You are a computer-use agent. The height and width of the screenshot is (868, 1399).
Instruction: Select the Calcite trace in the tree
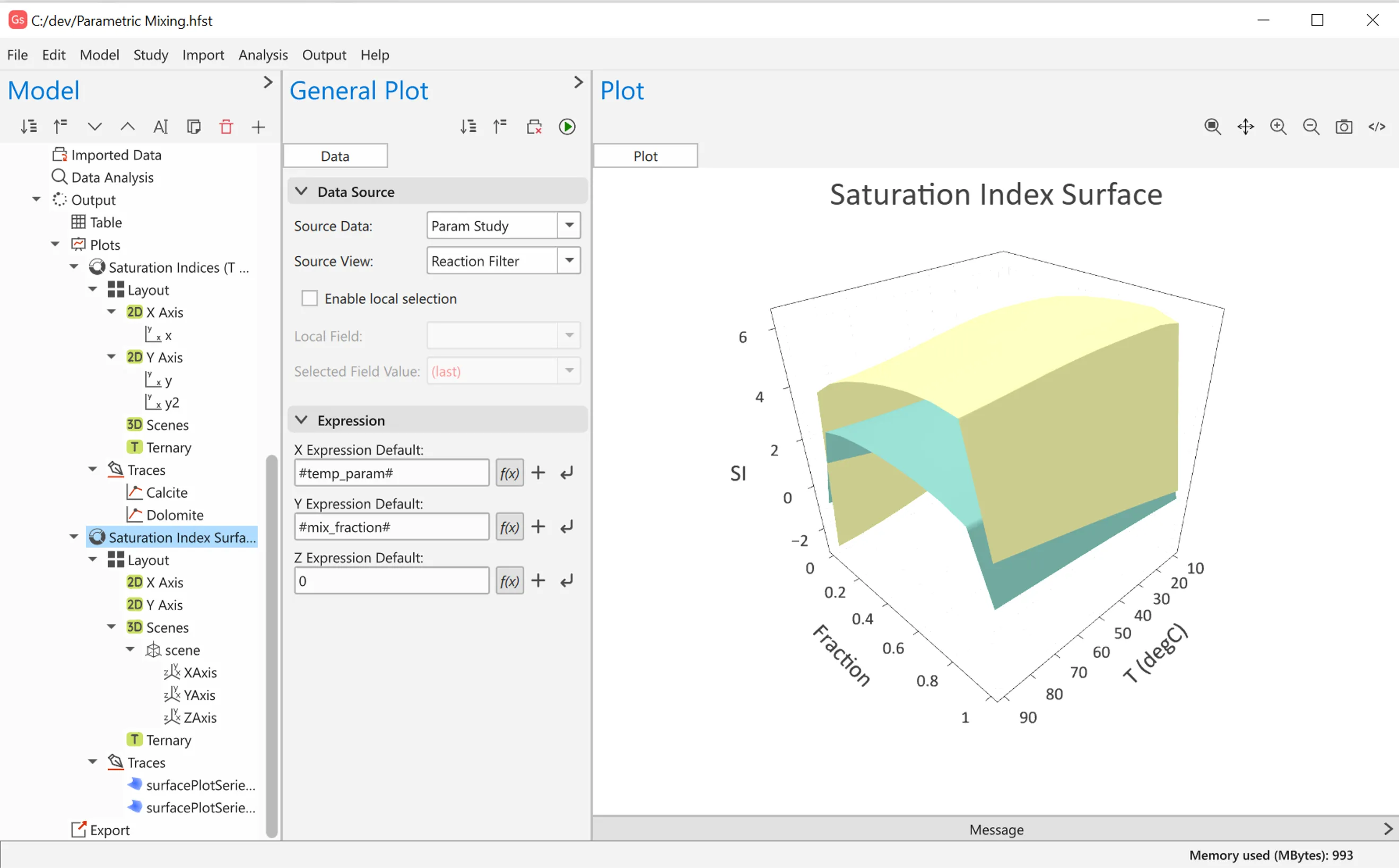157,492
